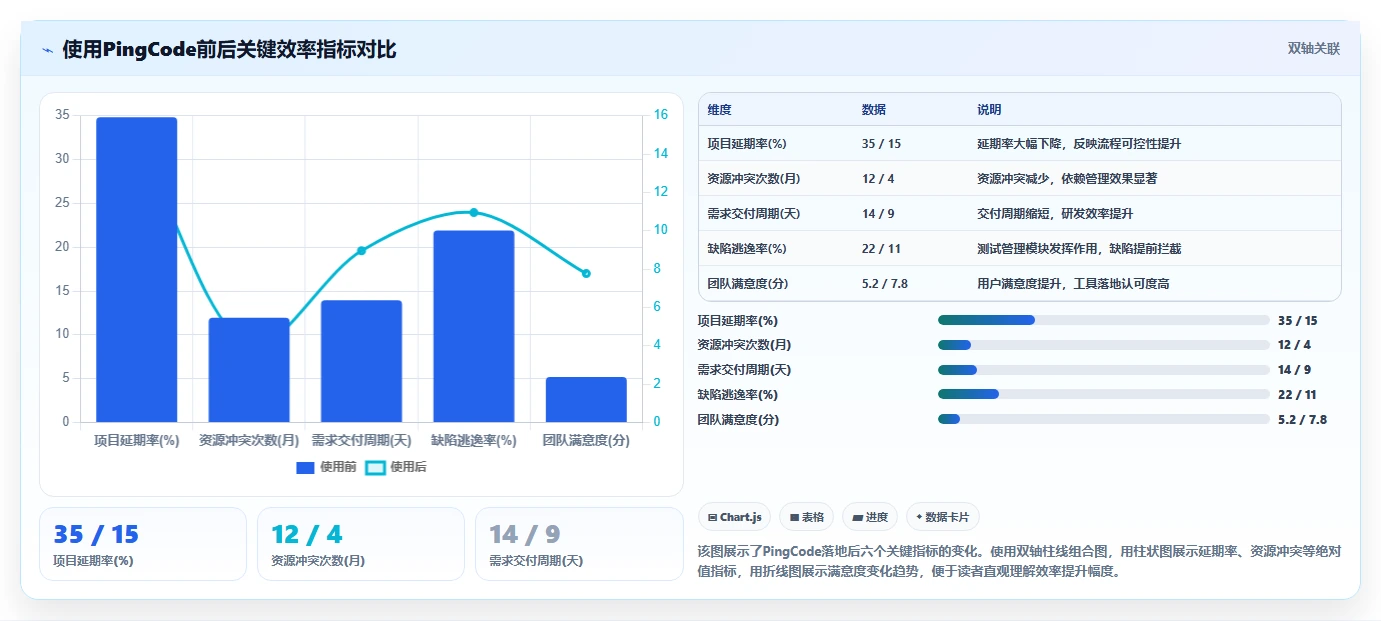Screen dimensions: 1381x621
Task: Click the 资源冲突次数(月) table row label
Action: tap(753, 179)
